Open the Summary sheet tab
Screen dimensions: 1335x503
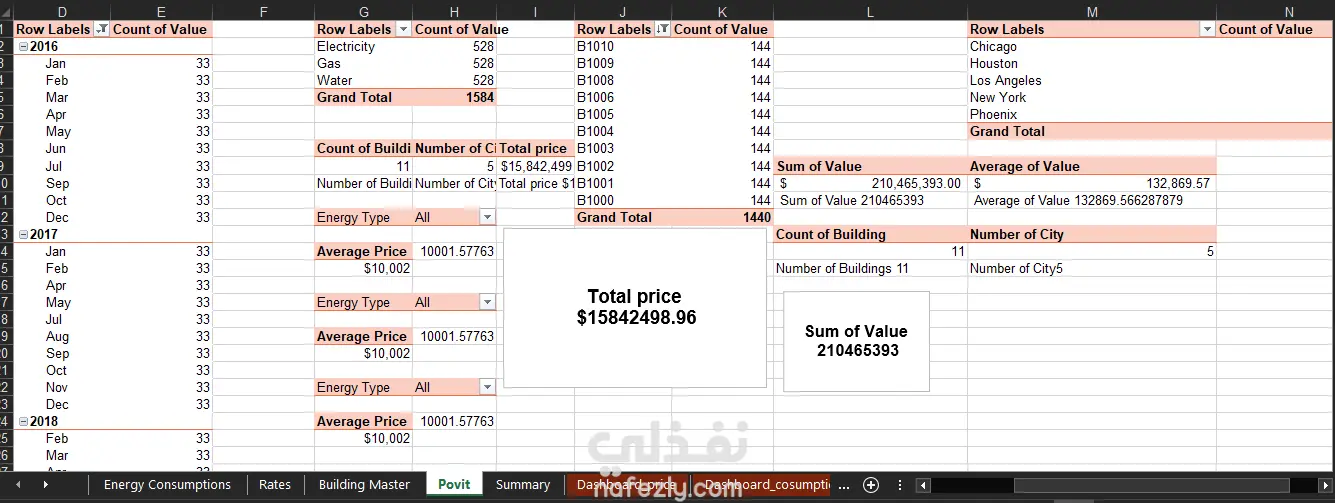click(x=523, y=485)
